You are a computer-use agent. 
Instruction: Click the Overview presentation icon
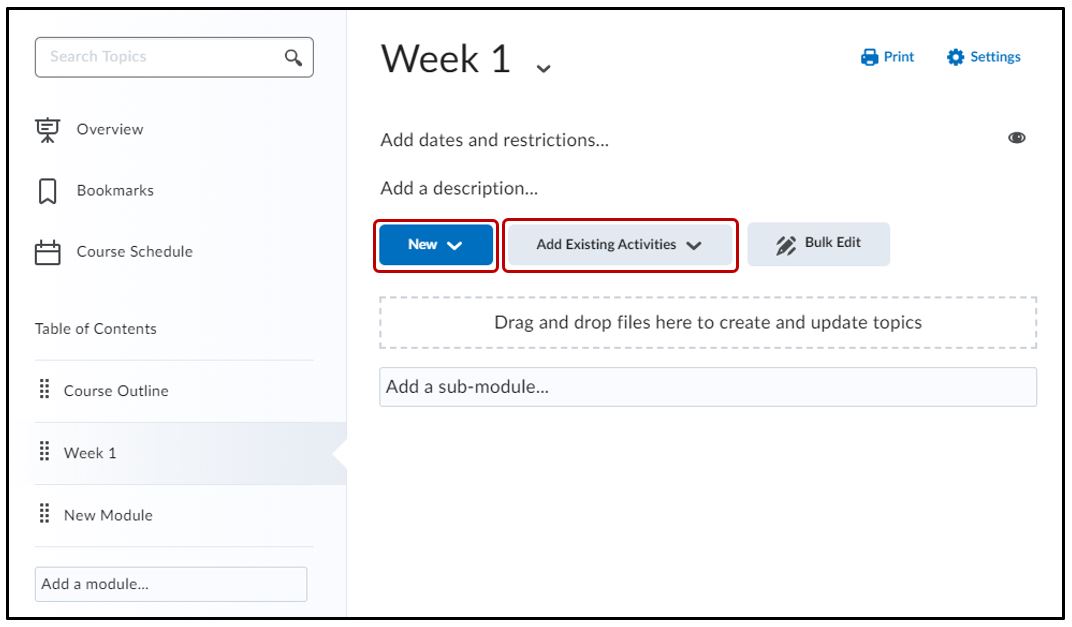(47, 129)
